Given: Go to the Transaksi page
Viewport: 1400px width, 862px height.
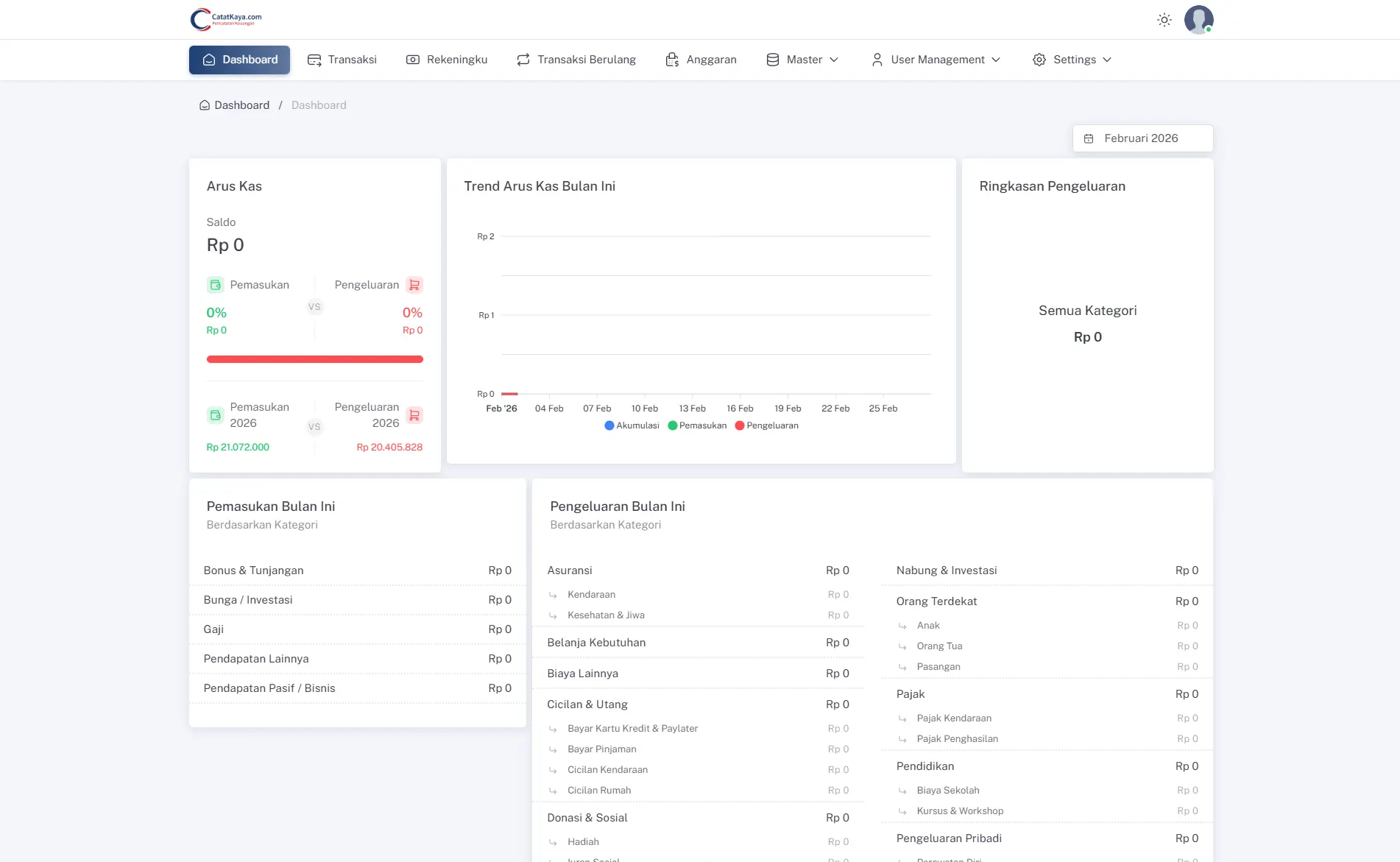Looking at the screenshot, I should pyautogui.click(x=342, y=60).
